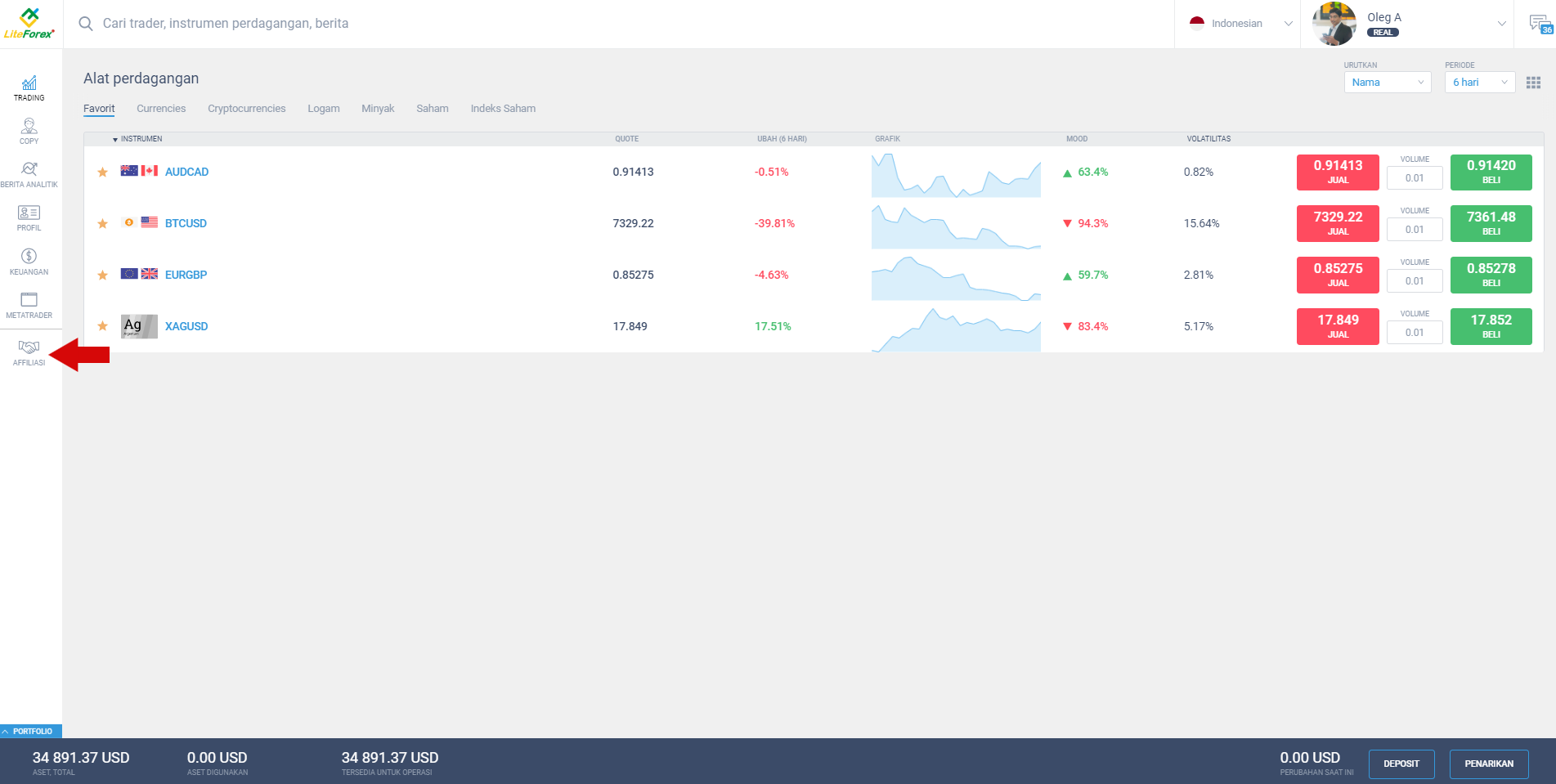Open MetaTrader sidebar icon
This screenshot has width=1556, height=784.
(29, 305)
